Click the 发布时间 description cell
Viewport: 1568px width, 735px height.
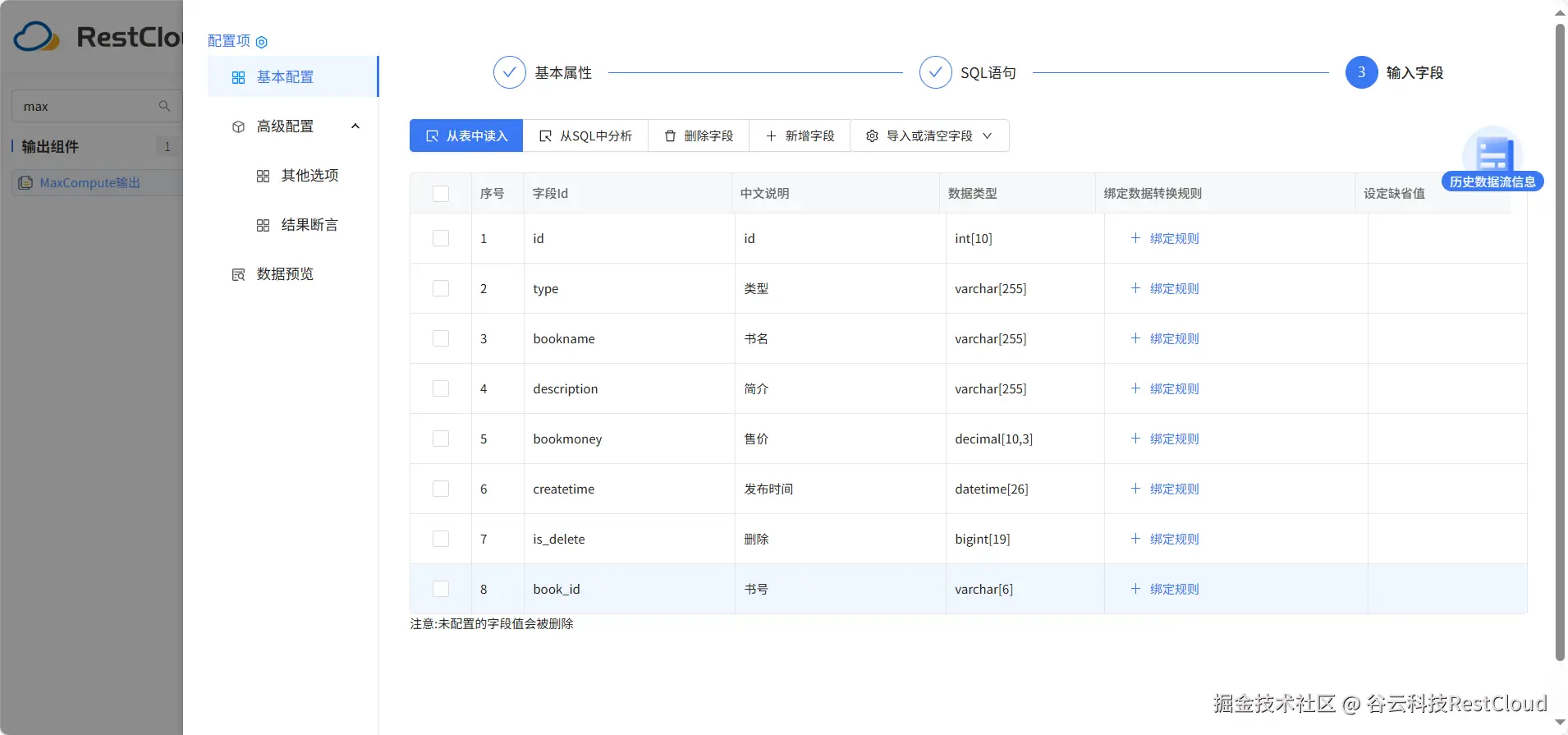click(x=840, y=489)
